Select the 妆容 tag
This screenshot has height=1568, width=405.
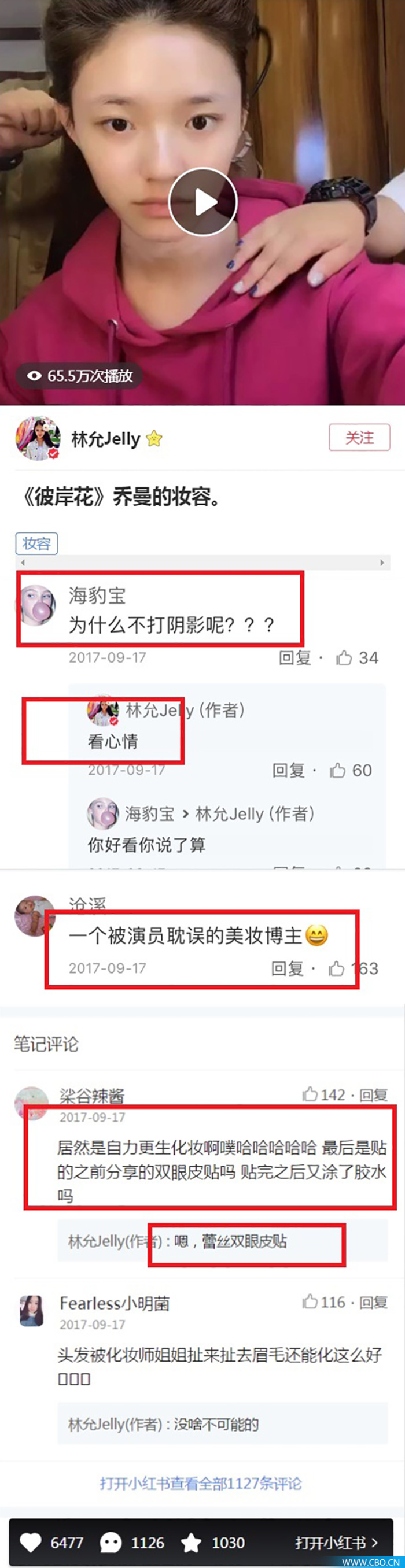[36, 543]
